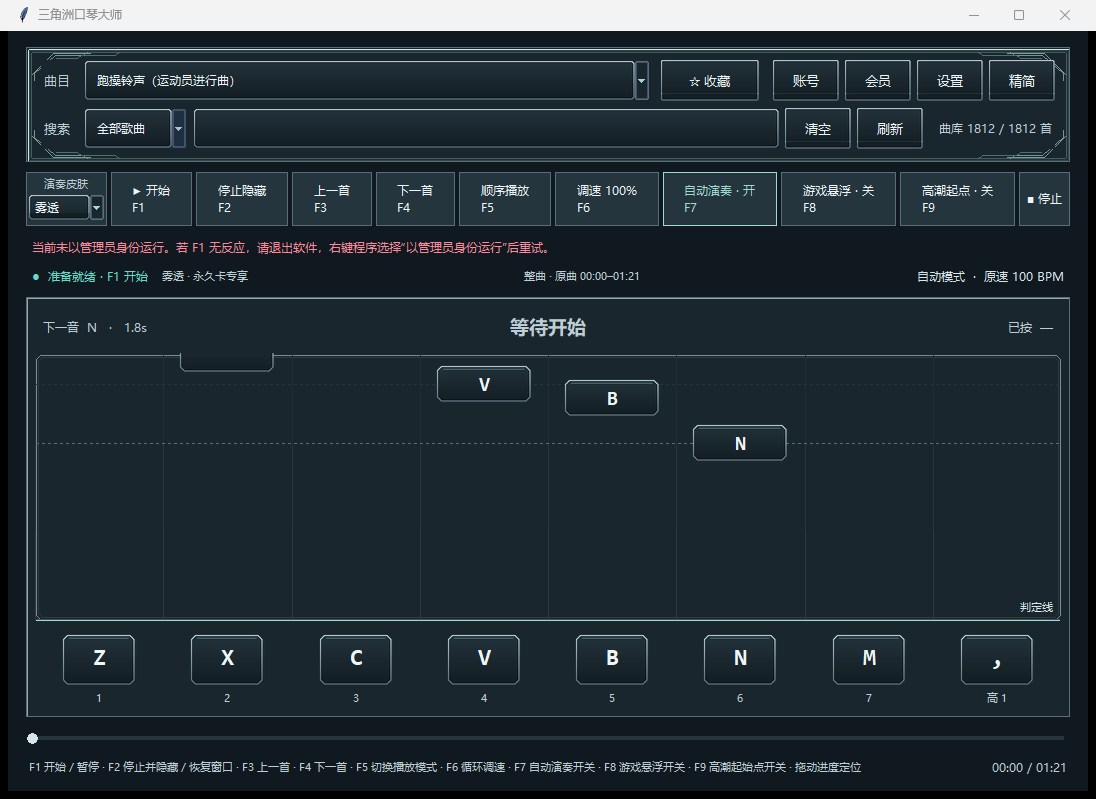Open the 账号 account panel
Image resolution: width=1096 pixels, height=799 pixels.
(x=805, y=81)
